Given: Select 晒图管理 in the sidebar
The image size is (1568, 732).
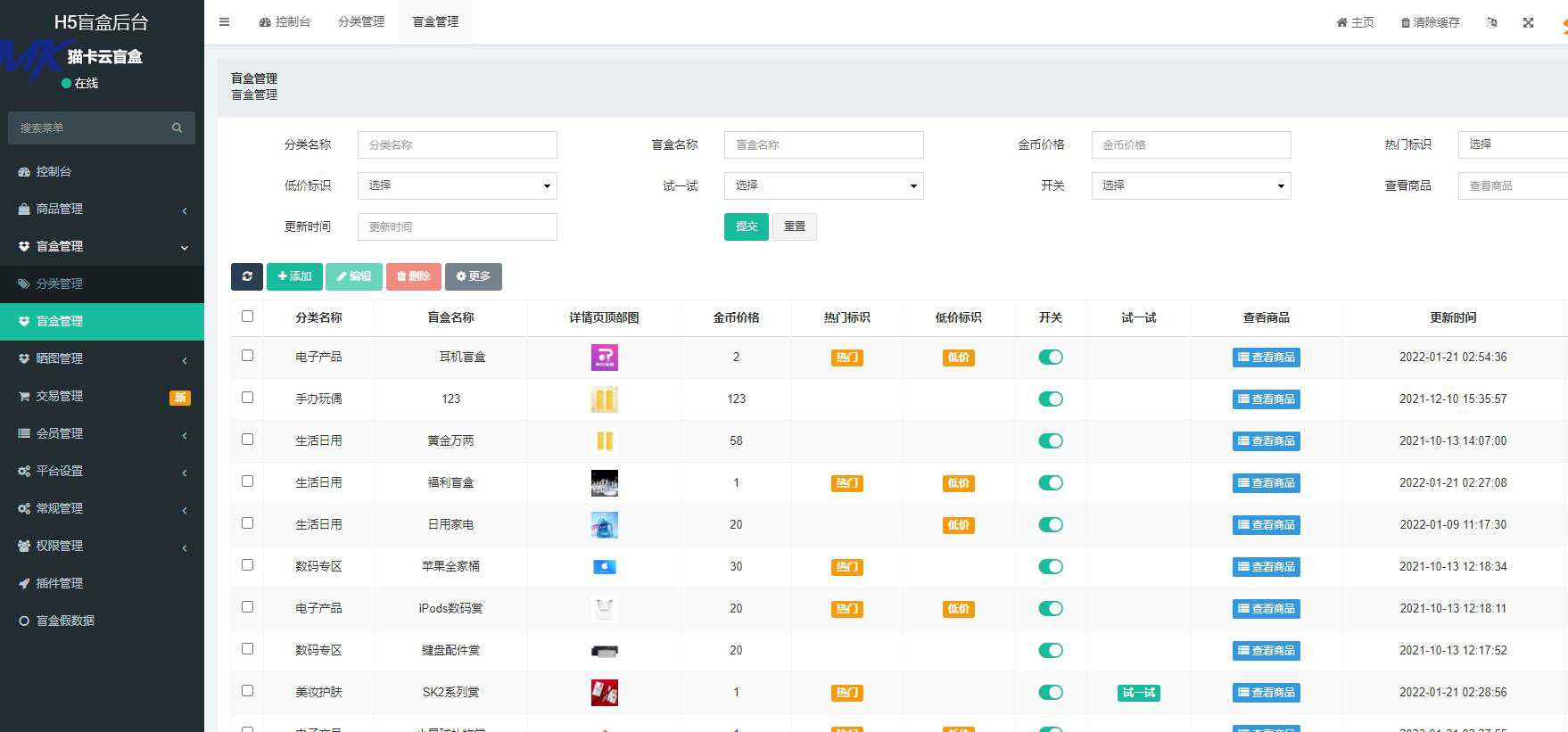Looking at the screenshot, I should 102,358.
